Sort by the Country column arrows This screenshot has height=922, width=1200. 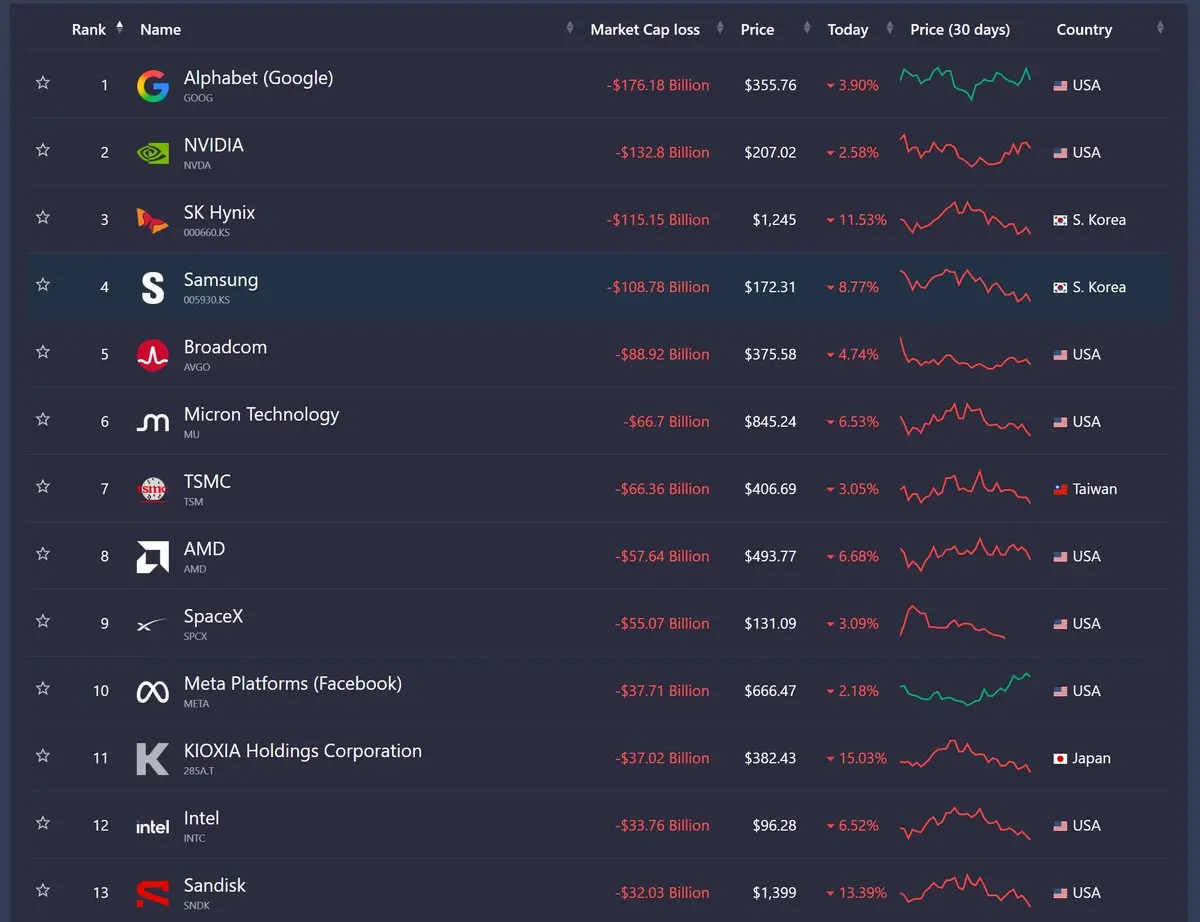point(1161,28)
